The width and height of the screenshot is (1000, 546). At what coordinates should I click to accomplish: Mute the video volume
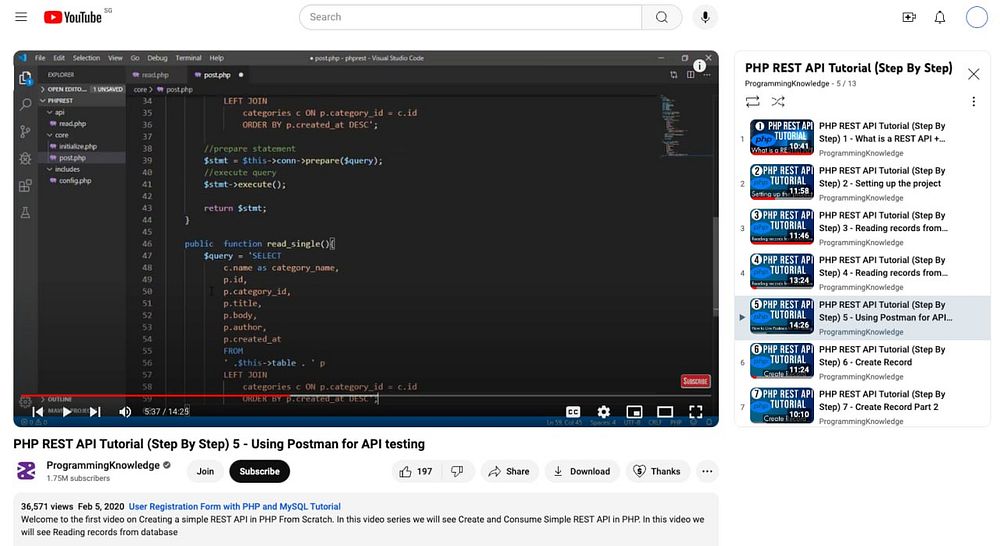tap(125, 411)
